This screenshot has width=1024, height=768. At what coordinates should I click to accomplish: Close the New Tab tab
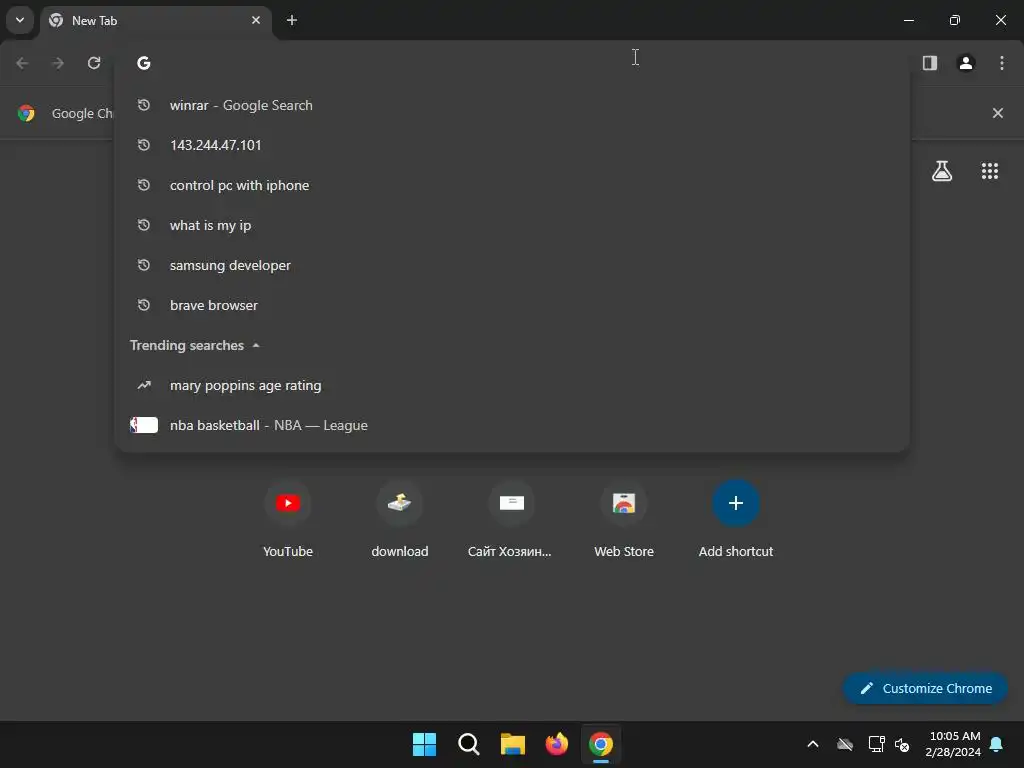pyautogui.click(x=256, y=20)
